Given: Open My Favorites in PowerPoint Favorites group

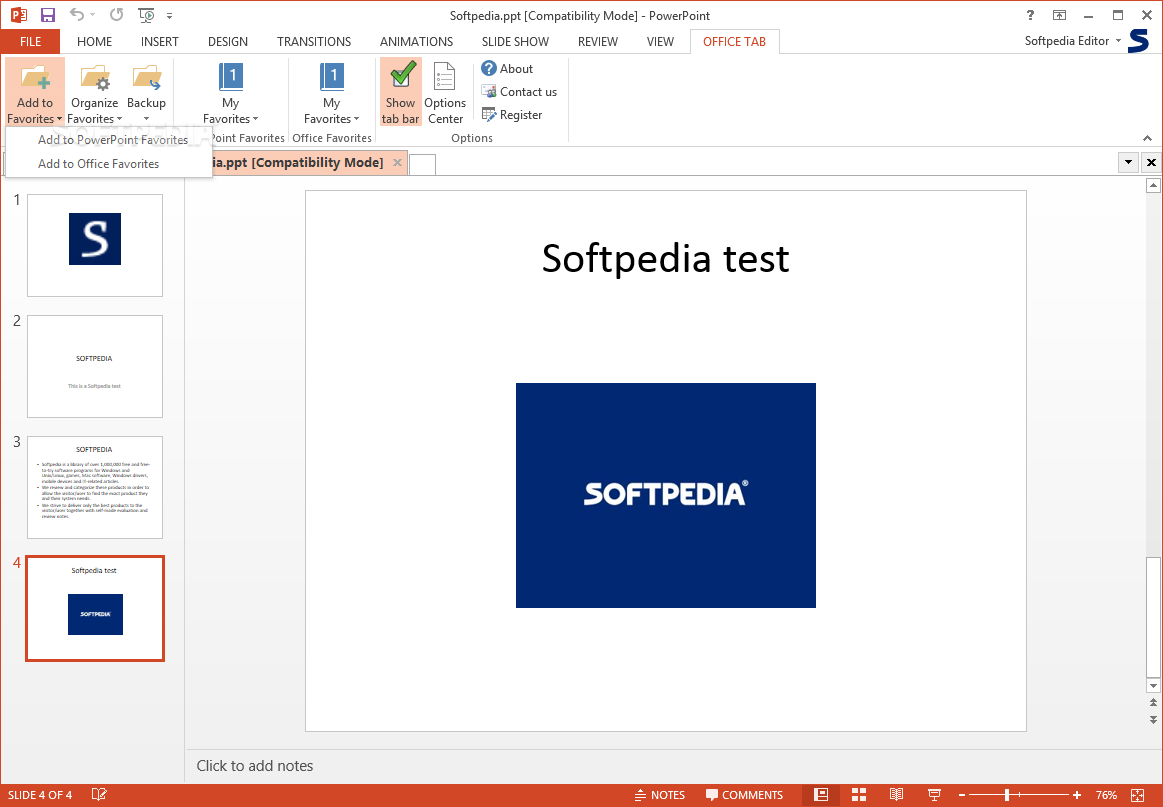Looking at the screenshot, I should tap(231, 93).
